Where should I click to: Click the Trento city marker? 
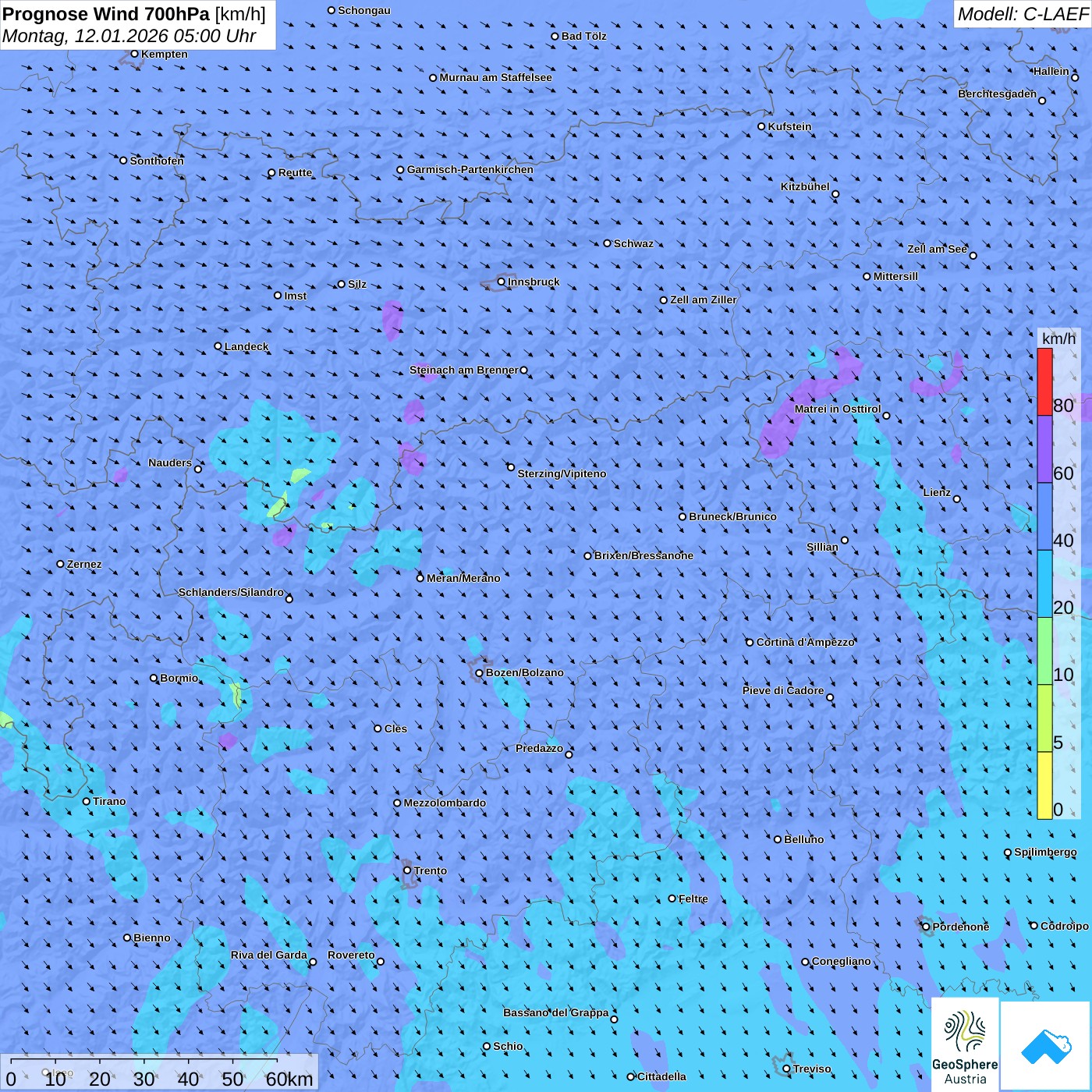coord(407,870)
